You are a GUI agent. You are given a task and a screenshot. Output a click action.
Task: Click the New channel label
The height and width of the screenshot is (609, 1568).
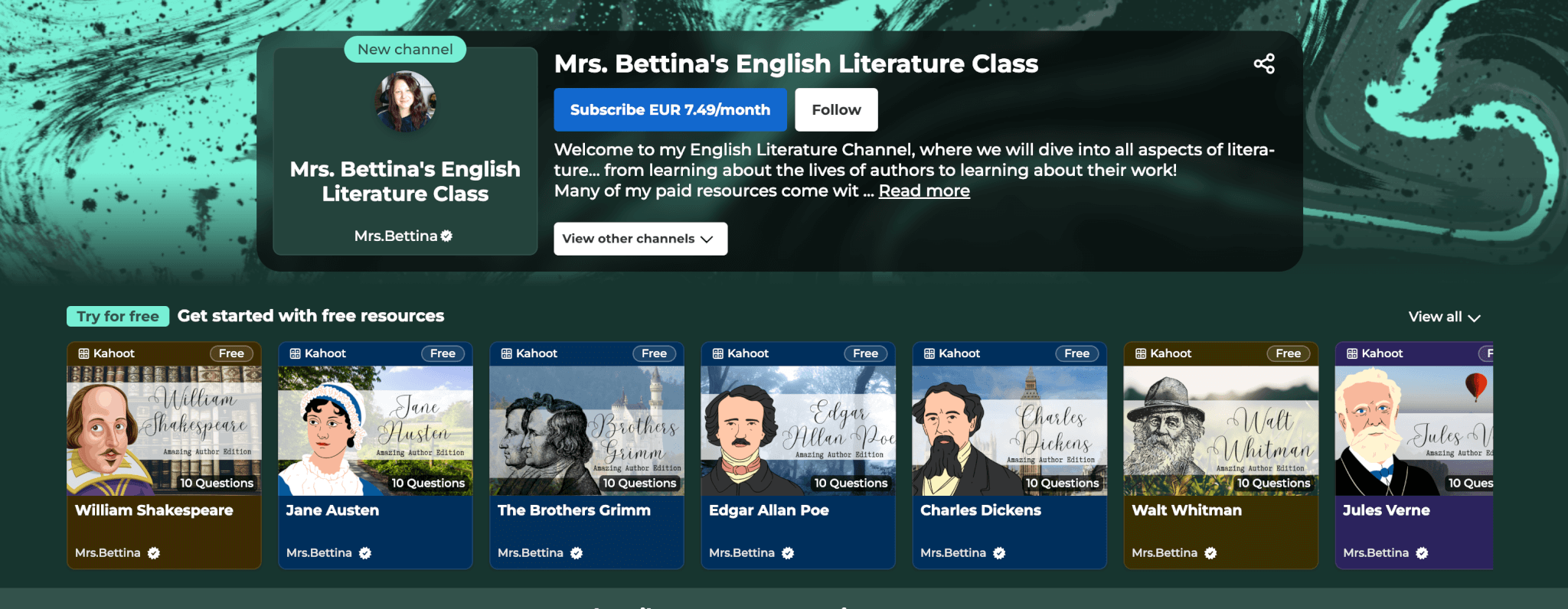coord(405,49)
